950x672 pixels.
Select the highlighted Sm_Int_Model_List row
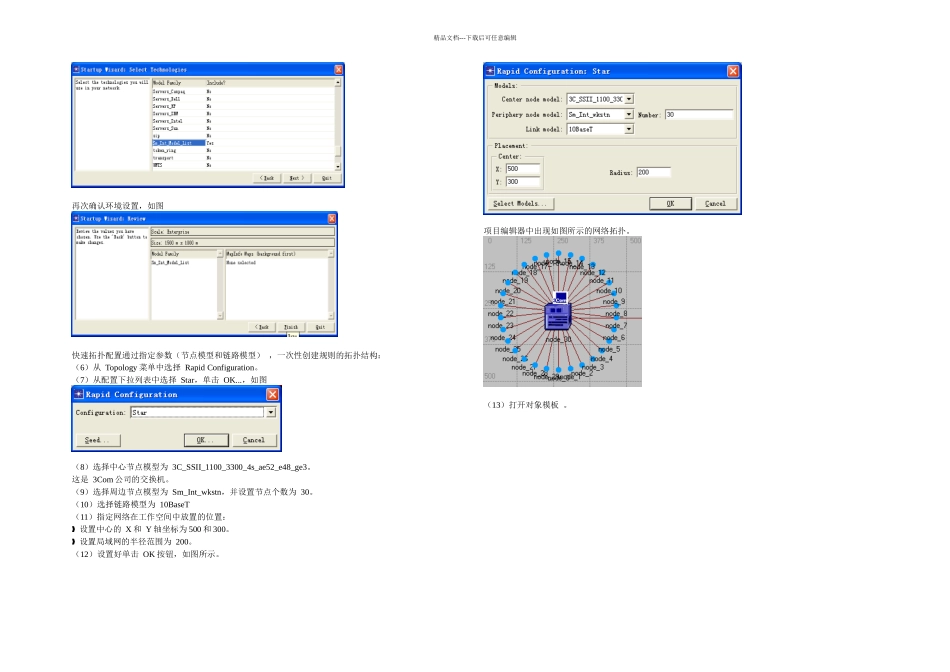178,143
